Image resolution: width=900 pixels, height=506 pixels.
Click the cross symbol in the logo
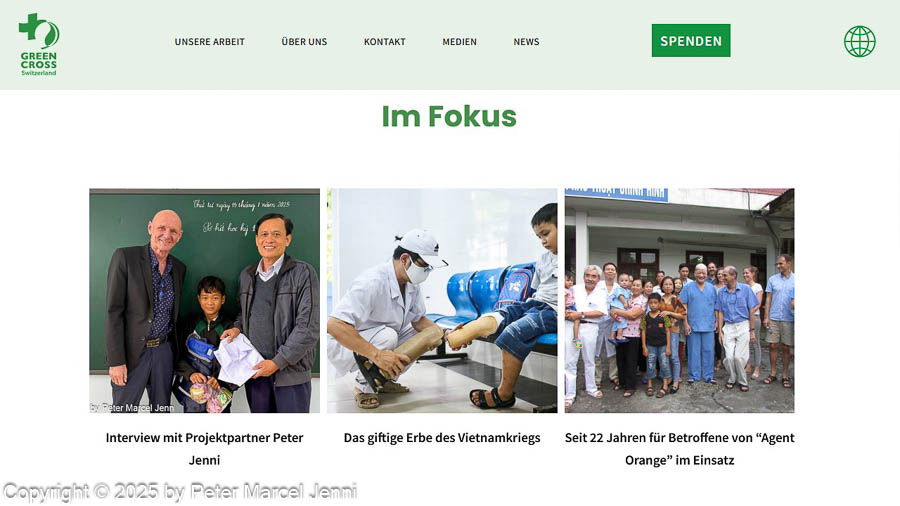point(29,27)
